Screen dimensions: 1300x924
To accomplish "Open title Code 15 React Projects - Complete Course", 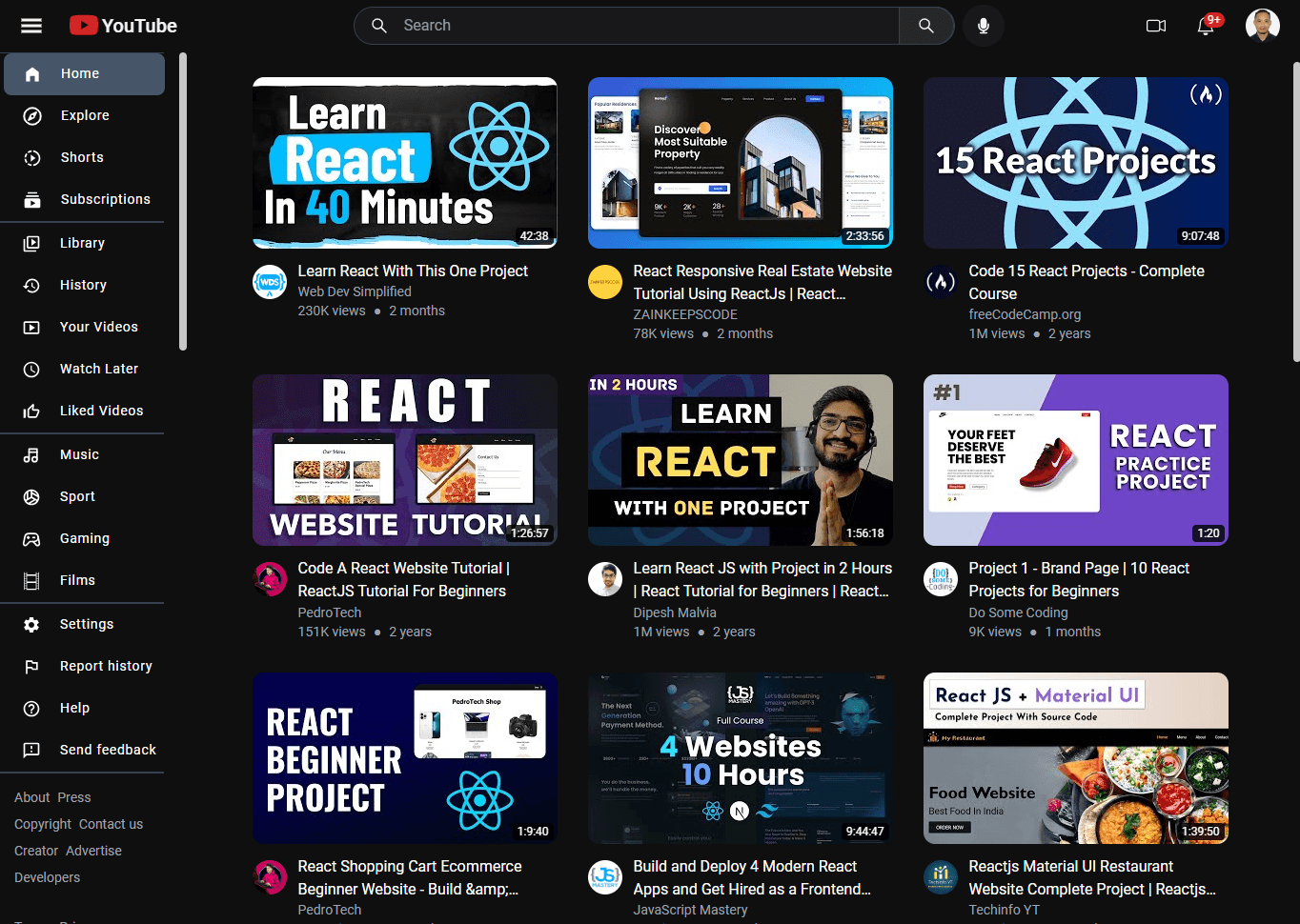I will 1087,283.
